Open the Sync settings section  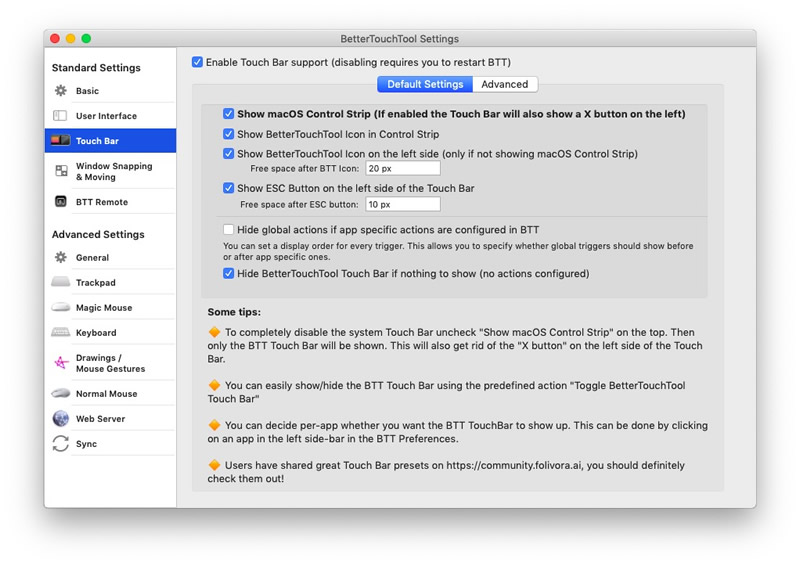pos(110,444)
